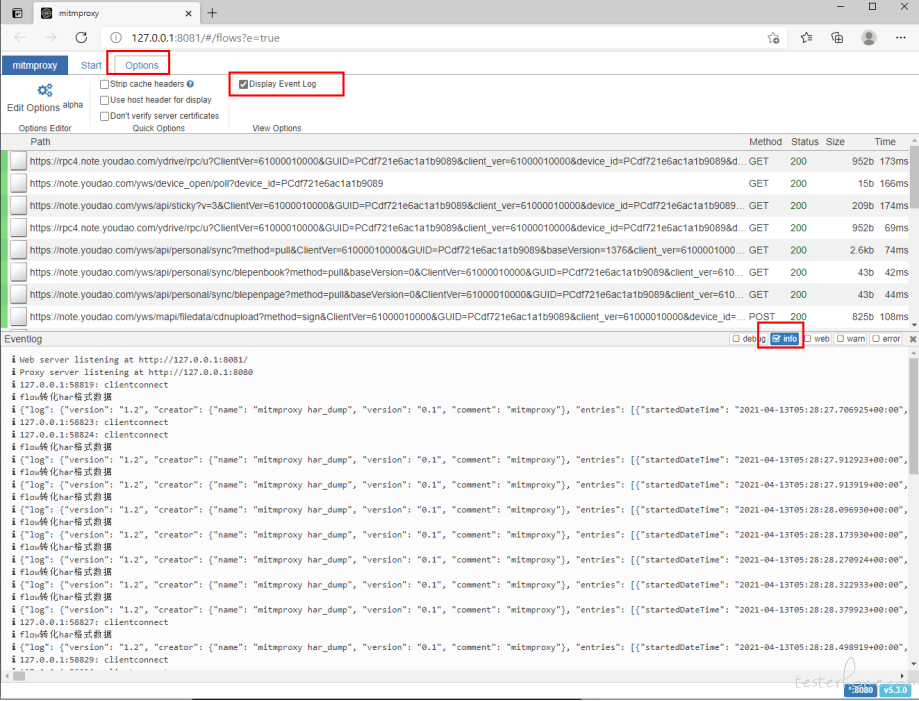Click the icon of the api/sticky flow row
This screenshot has width=919, height=701.
point(19,206)
